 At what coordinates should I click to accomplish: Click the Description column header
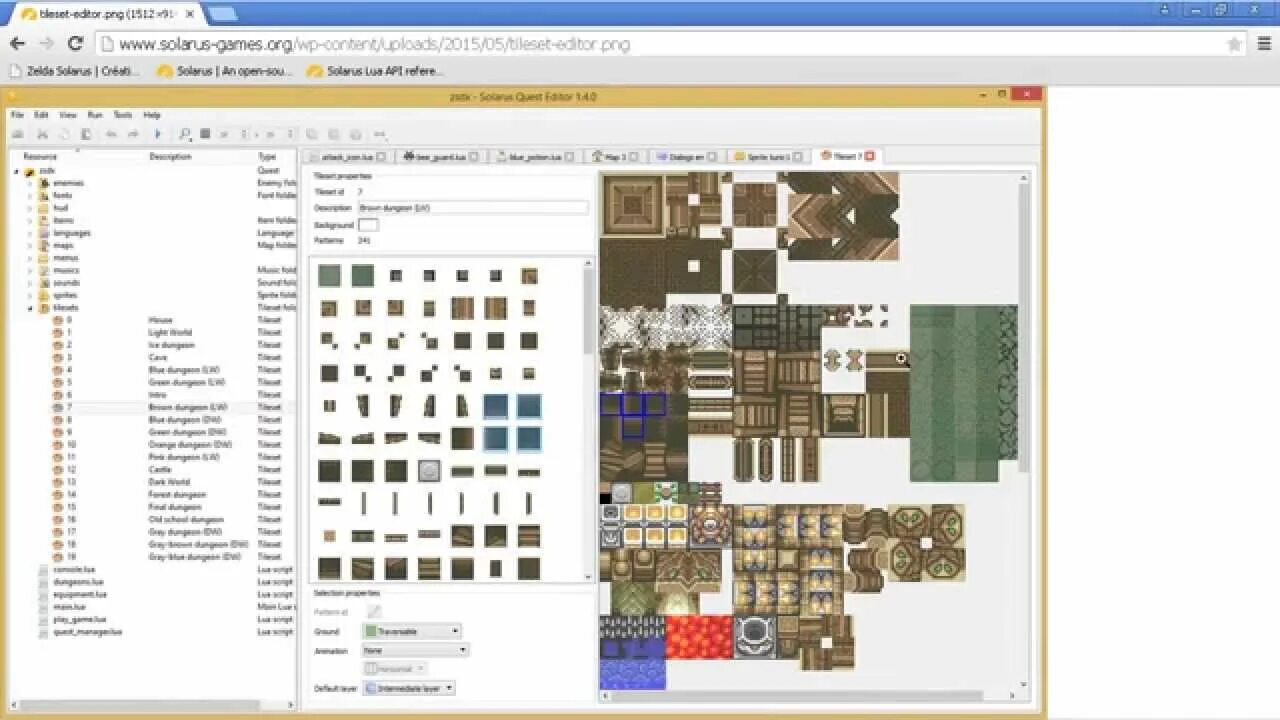(x=170, y=157)
